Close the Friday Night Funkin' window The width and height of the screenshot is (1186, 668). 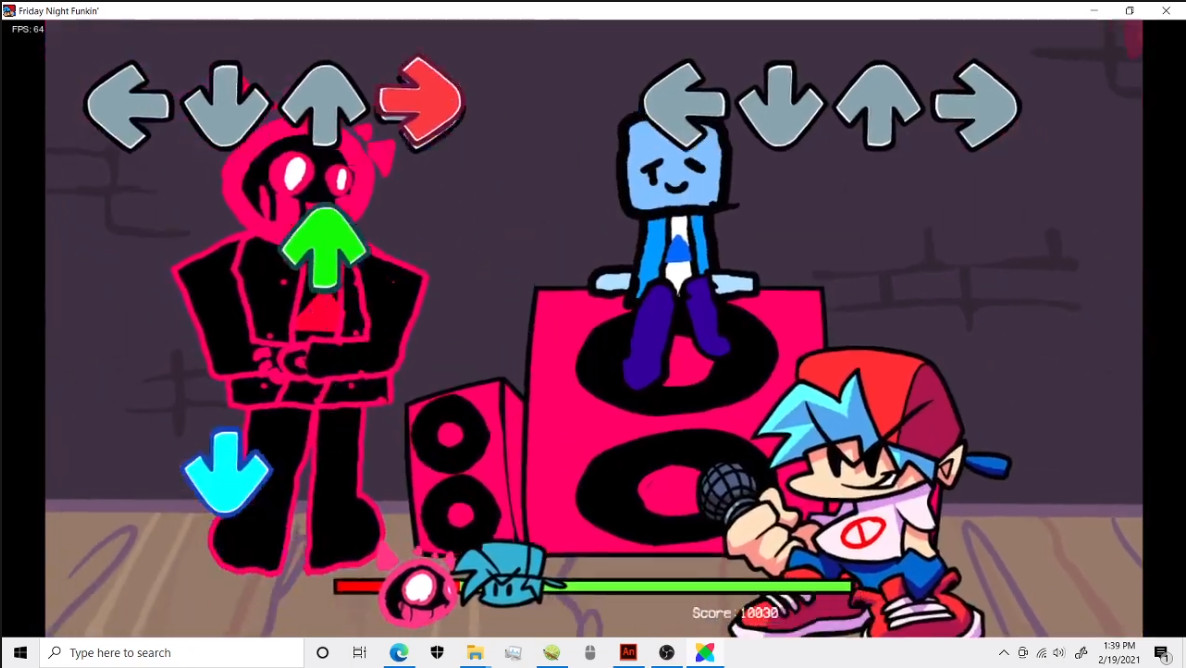[1166, 11]
